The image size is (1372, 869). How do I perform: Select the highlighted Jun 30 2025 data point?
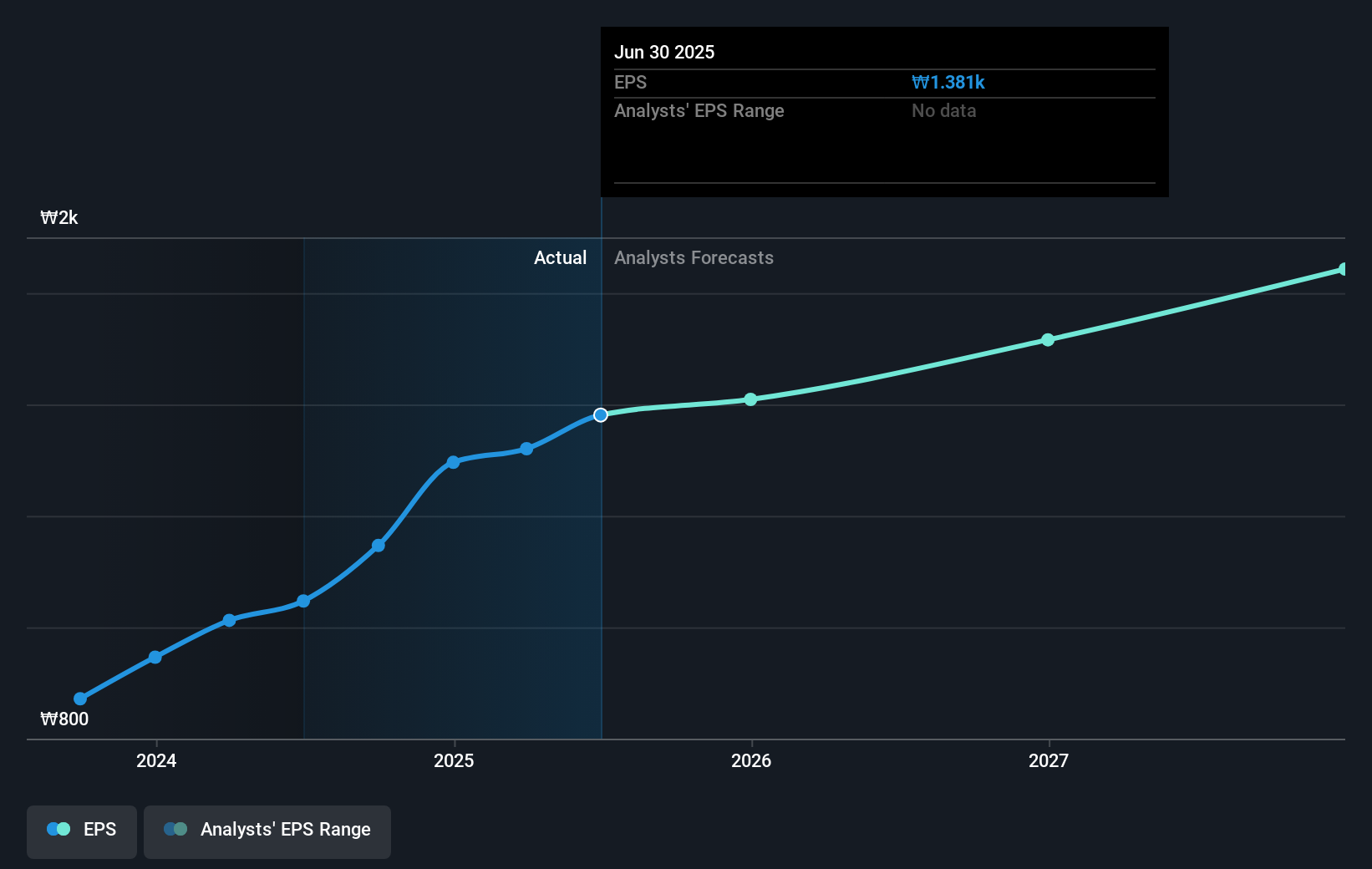pos(600,414)
